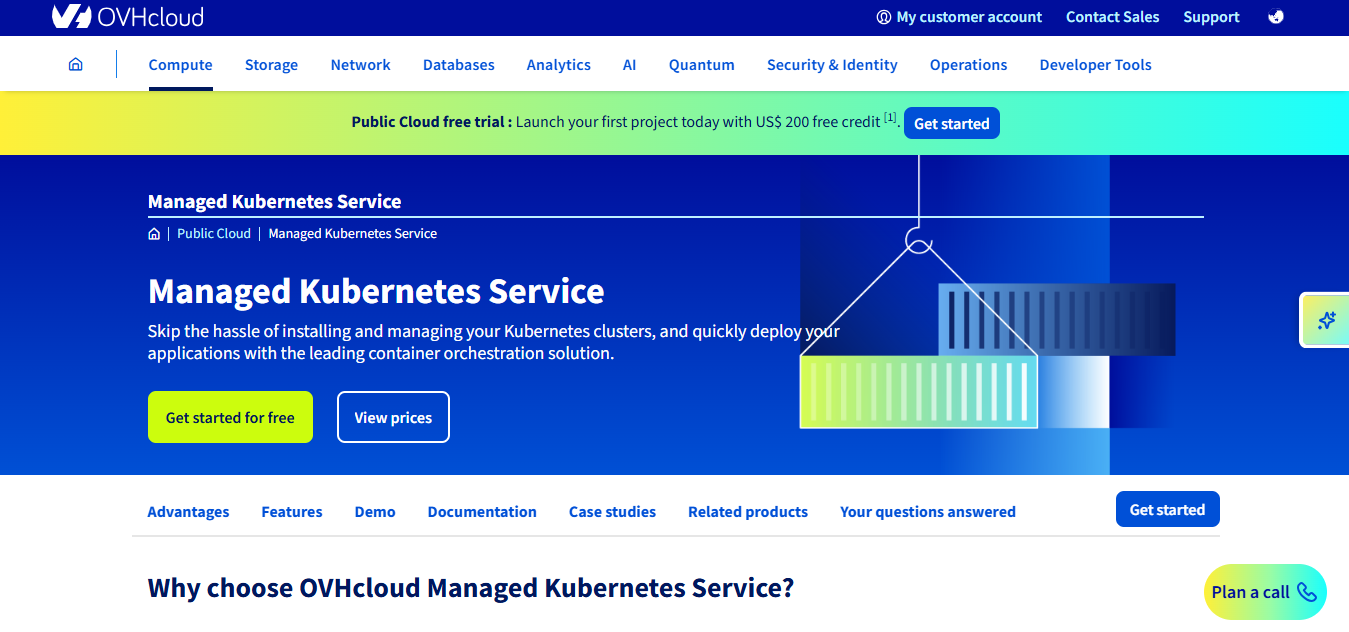1349x632 pixels.
Task: Jump to the Advantages section
Action: [188, 512]
